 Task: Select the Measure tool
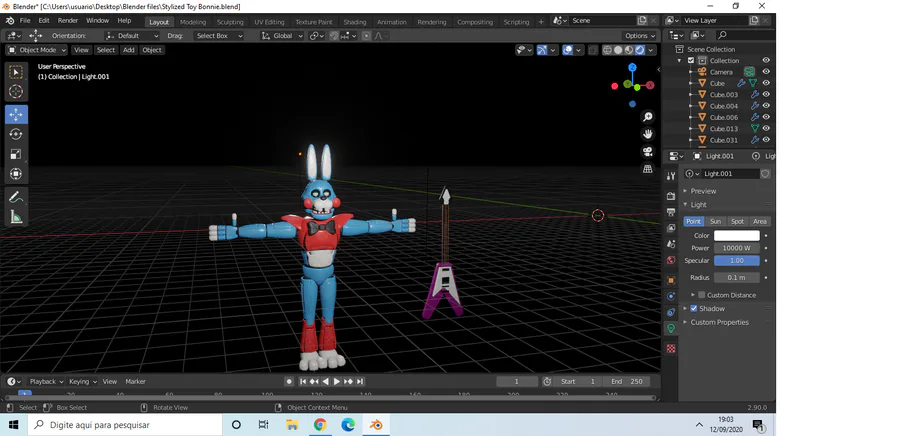(x=16, y=217)
